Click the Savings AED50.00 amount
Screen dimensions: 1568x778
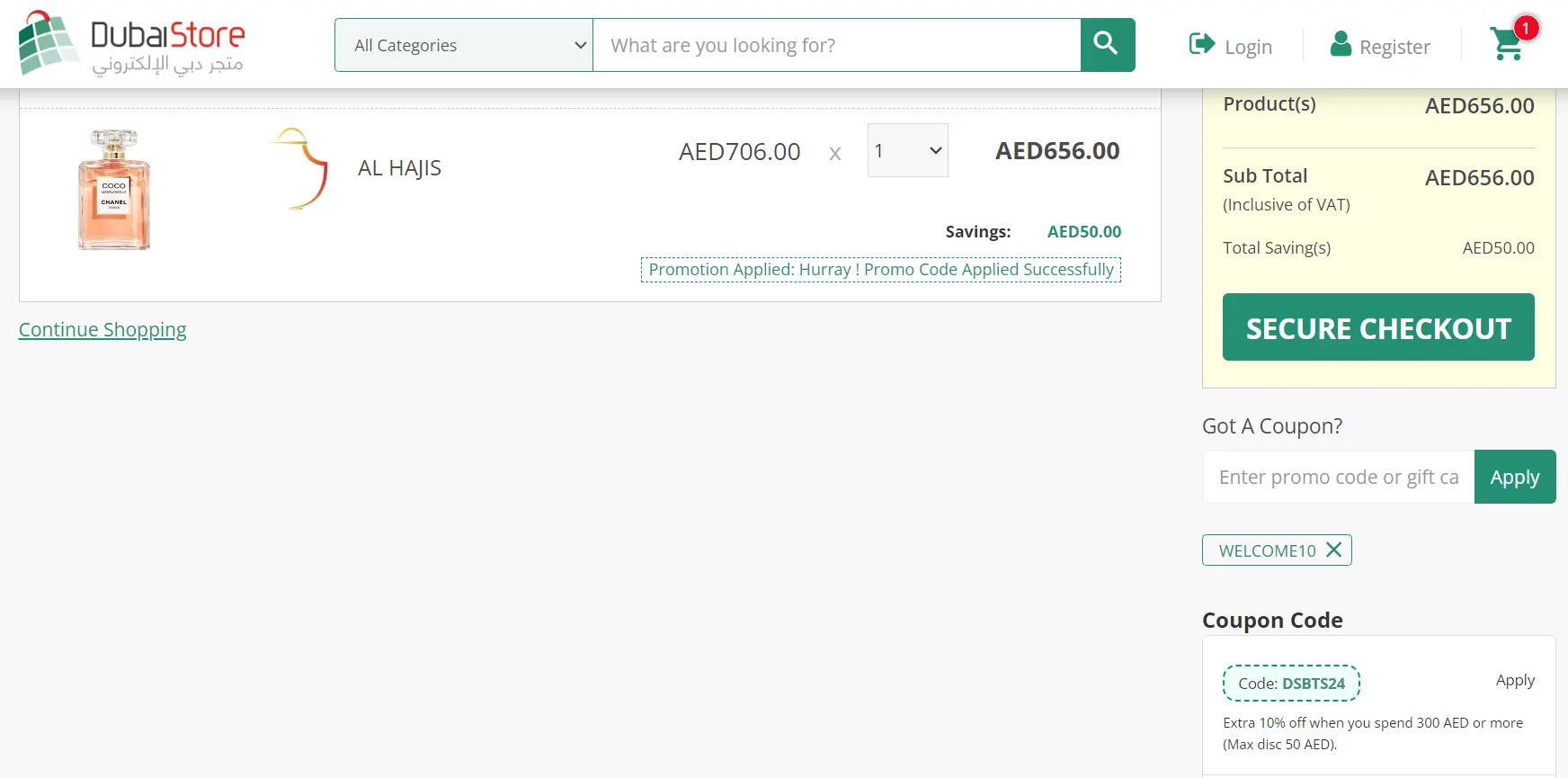[x=1084, y=232]
